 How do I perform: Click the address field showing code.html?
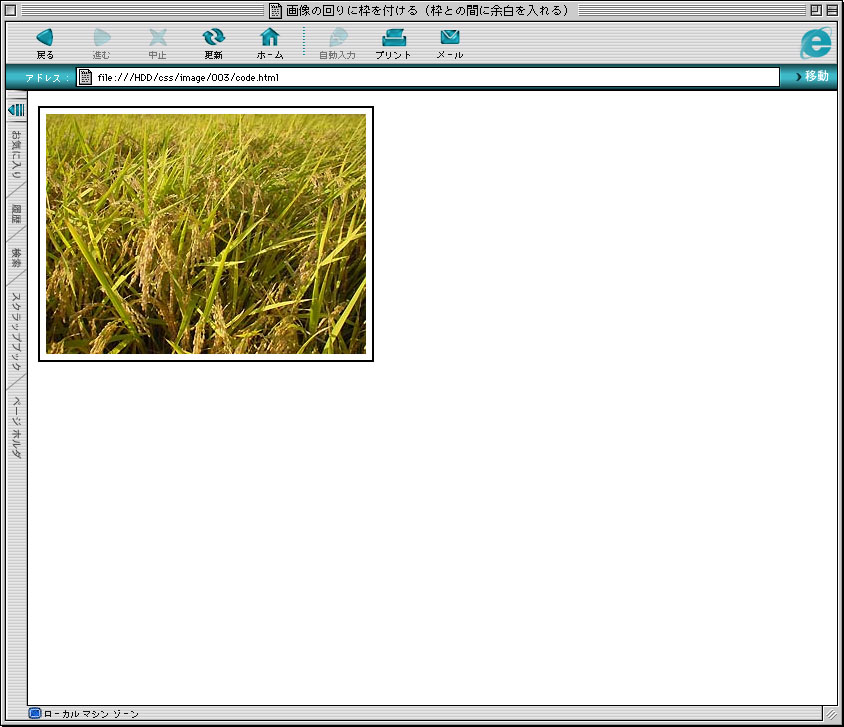click(428, 77)
